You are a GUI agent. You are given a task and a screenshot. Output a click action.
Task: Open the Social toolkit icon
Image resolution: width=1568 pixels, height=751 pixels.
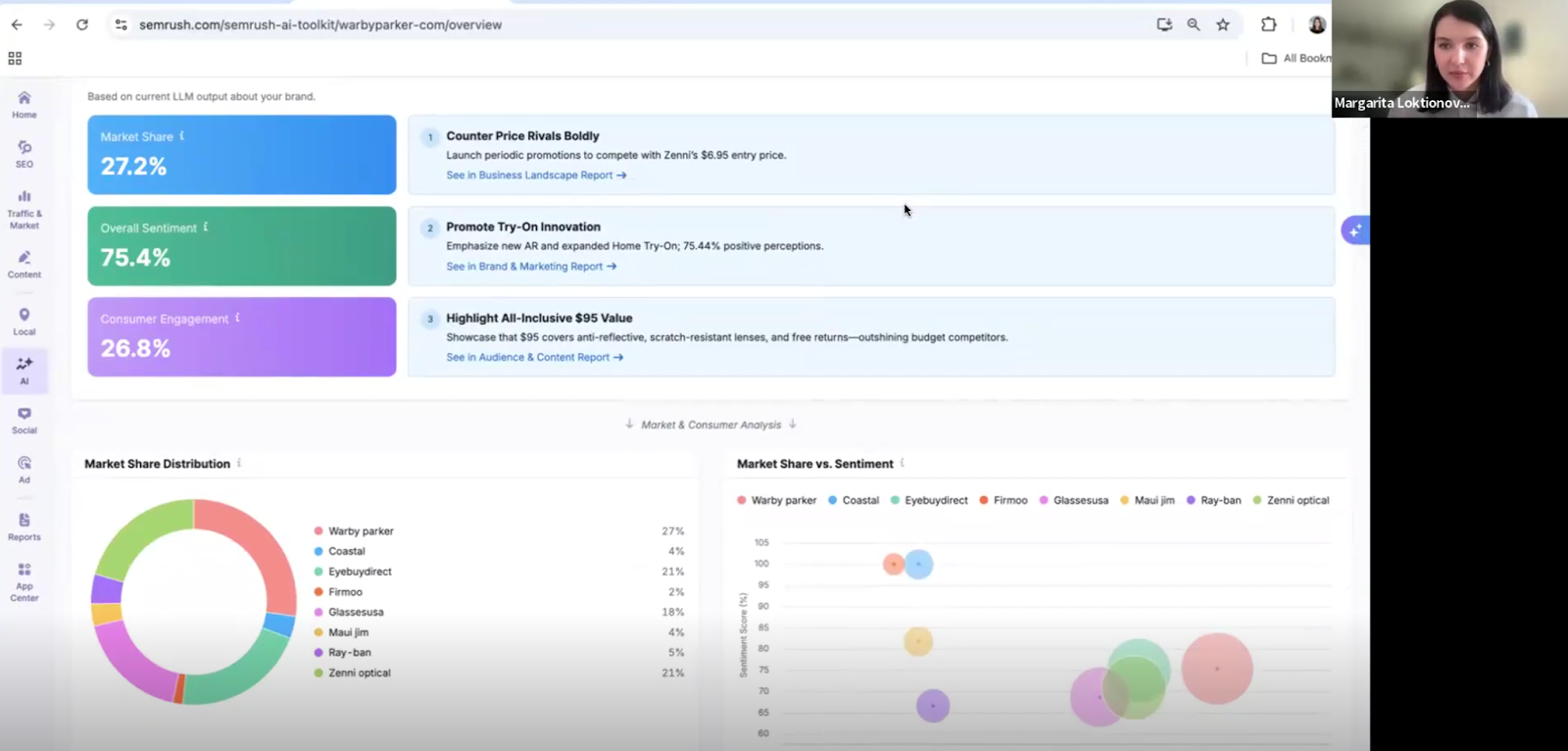[x=24, y=420]
